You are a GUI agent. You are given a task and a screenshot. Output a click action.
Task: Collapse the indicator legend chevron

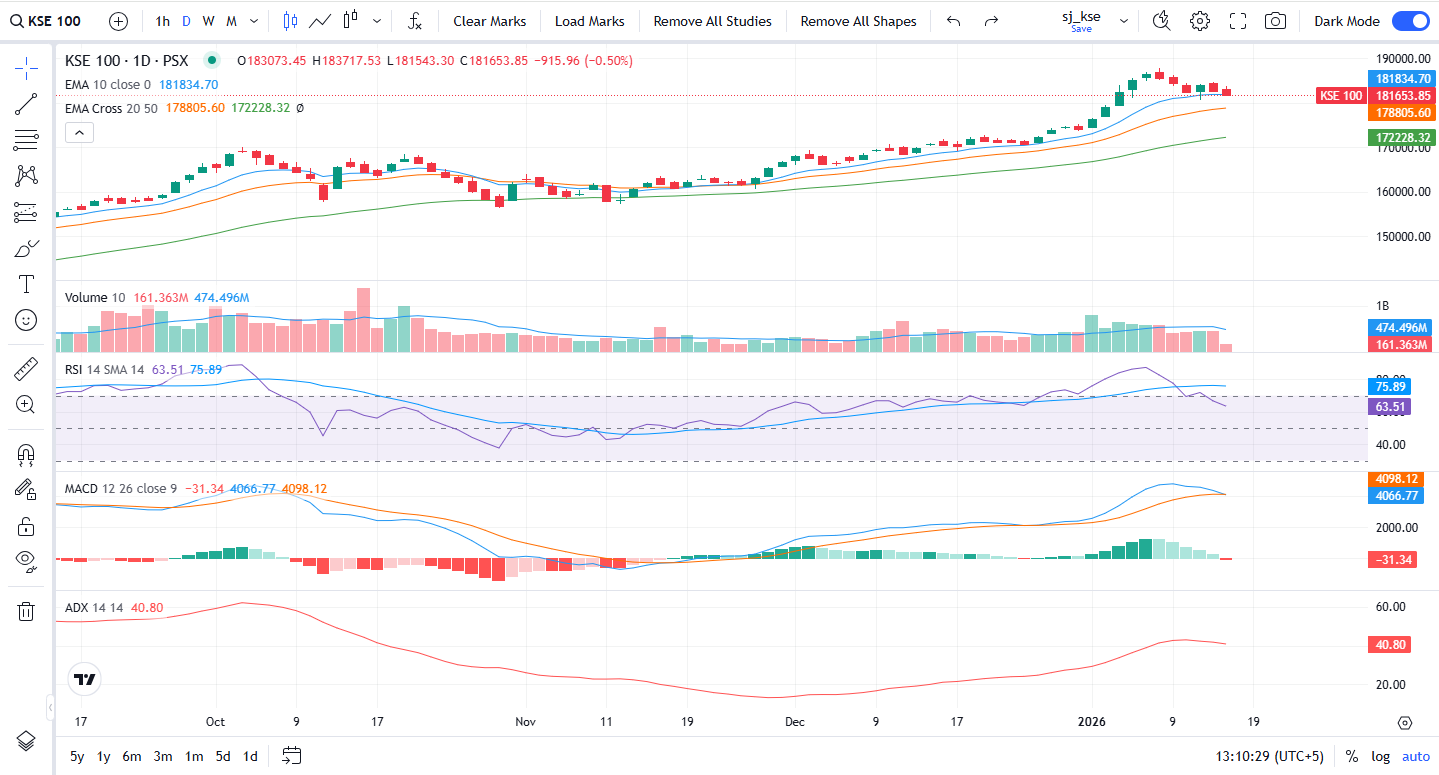click(x=79, y=132)
